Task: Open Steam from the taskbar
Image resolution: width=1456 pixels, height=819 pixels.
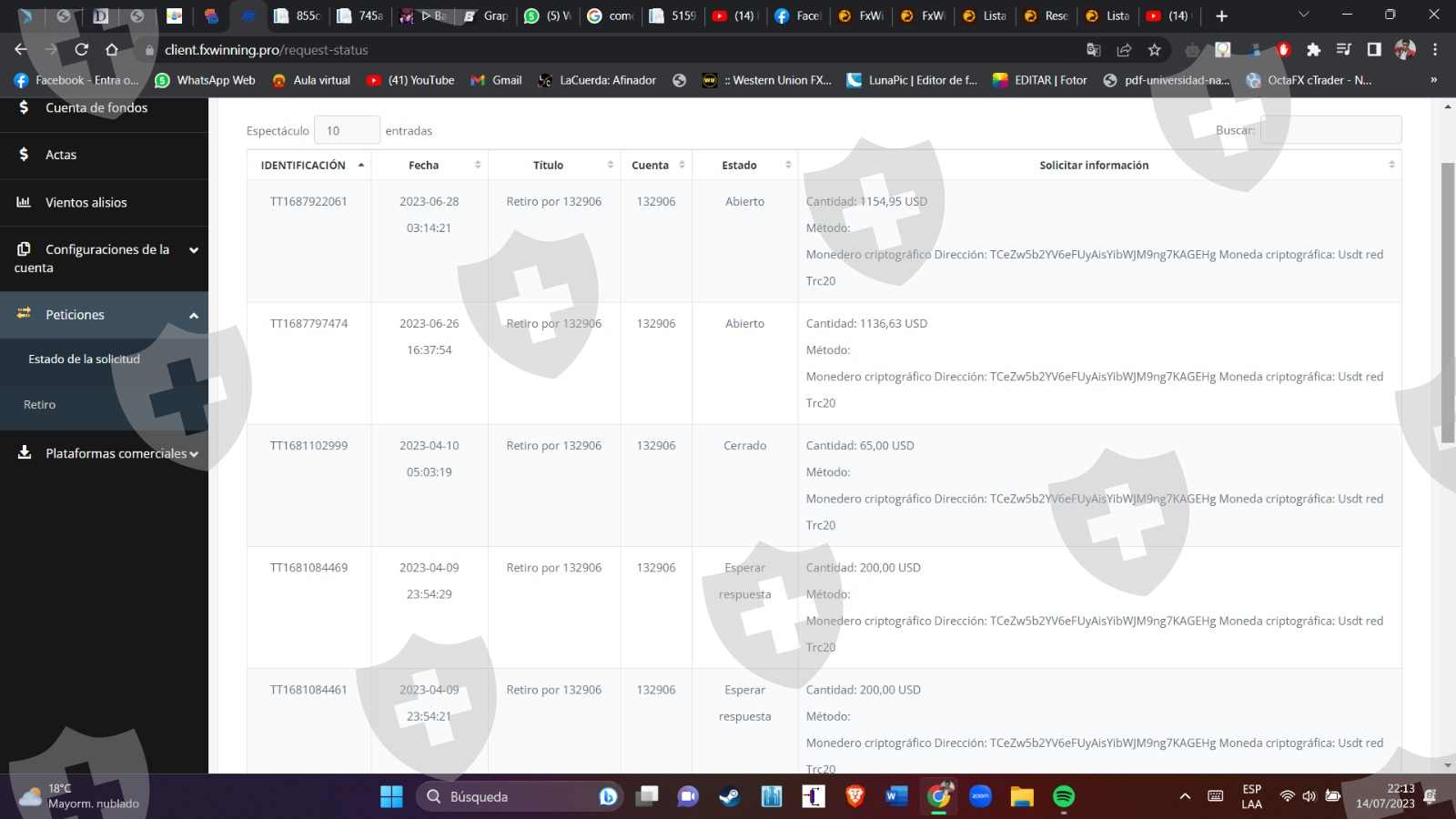Action: point(730,797)
